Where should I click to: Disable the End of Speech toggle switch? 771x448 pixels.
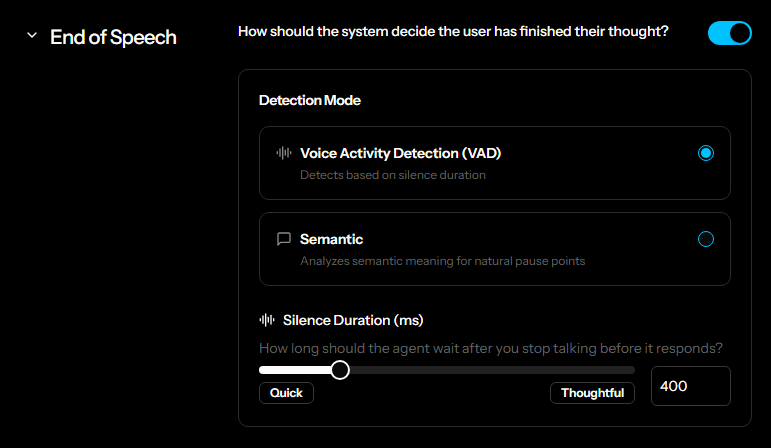729,33
